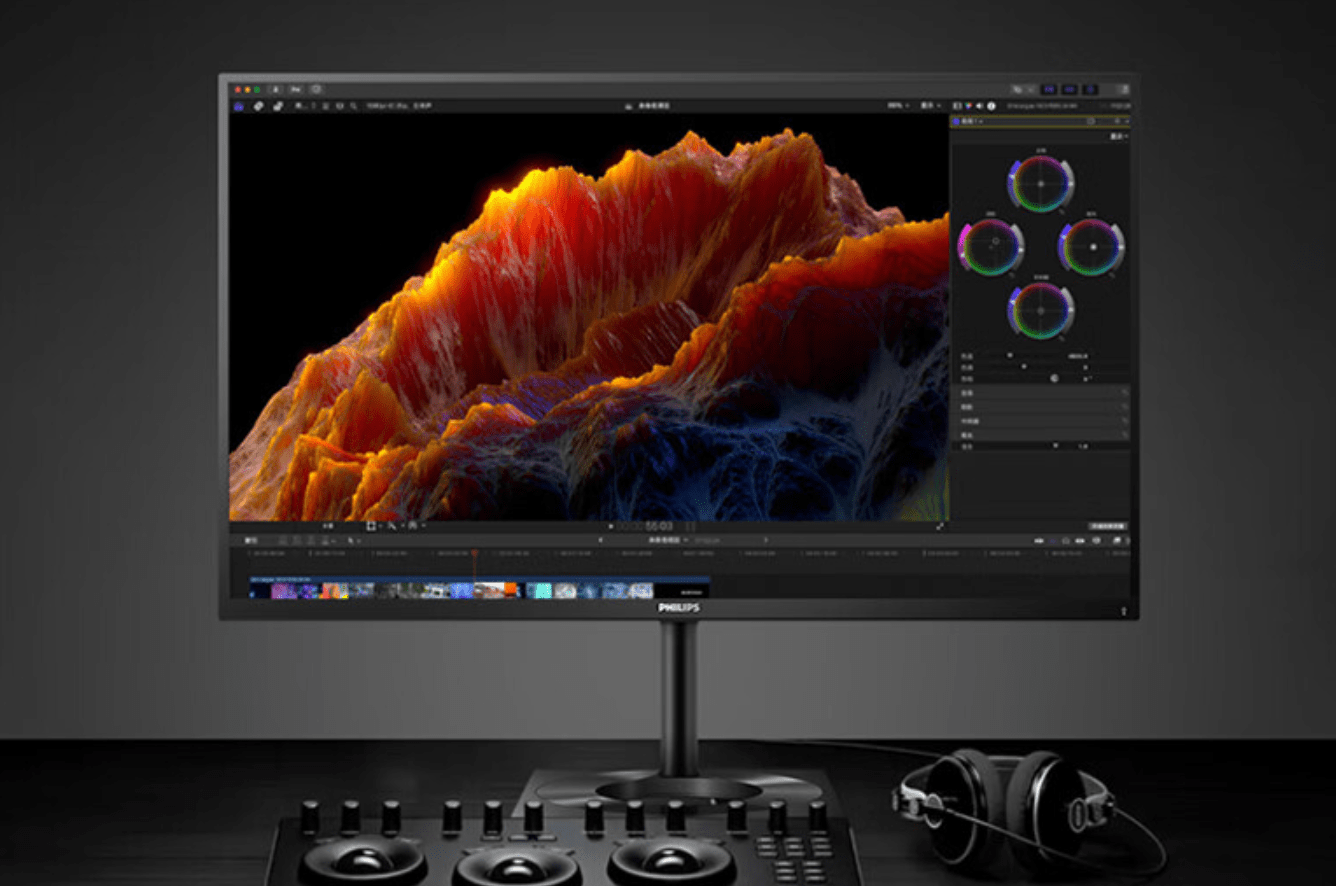Open the Audio inspector speaker icon

point(979,106)
